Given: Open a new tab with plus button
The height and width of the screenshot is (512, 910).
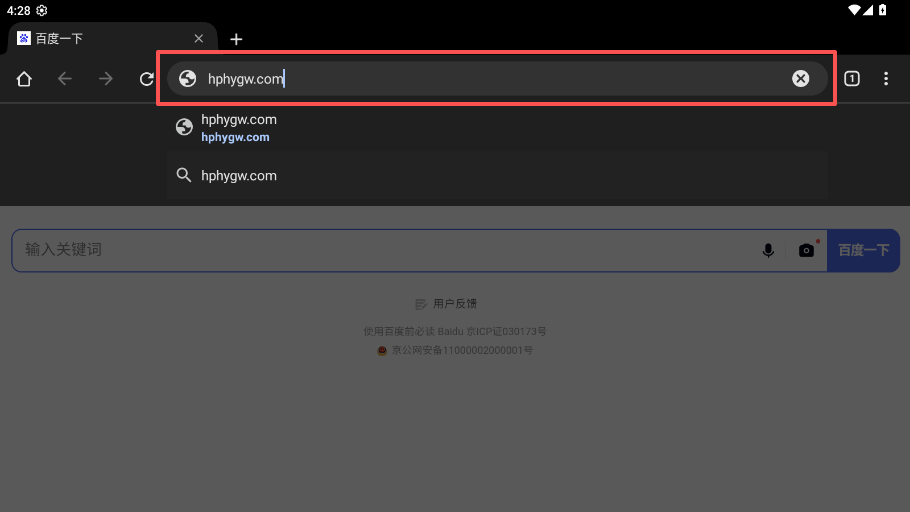Looking at the screenshot, I should 236,39.
